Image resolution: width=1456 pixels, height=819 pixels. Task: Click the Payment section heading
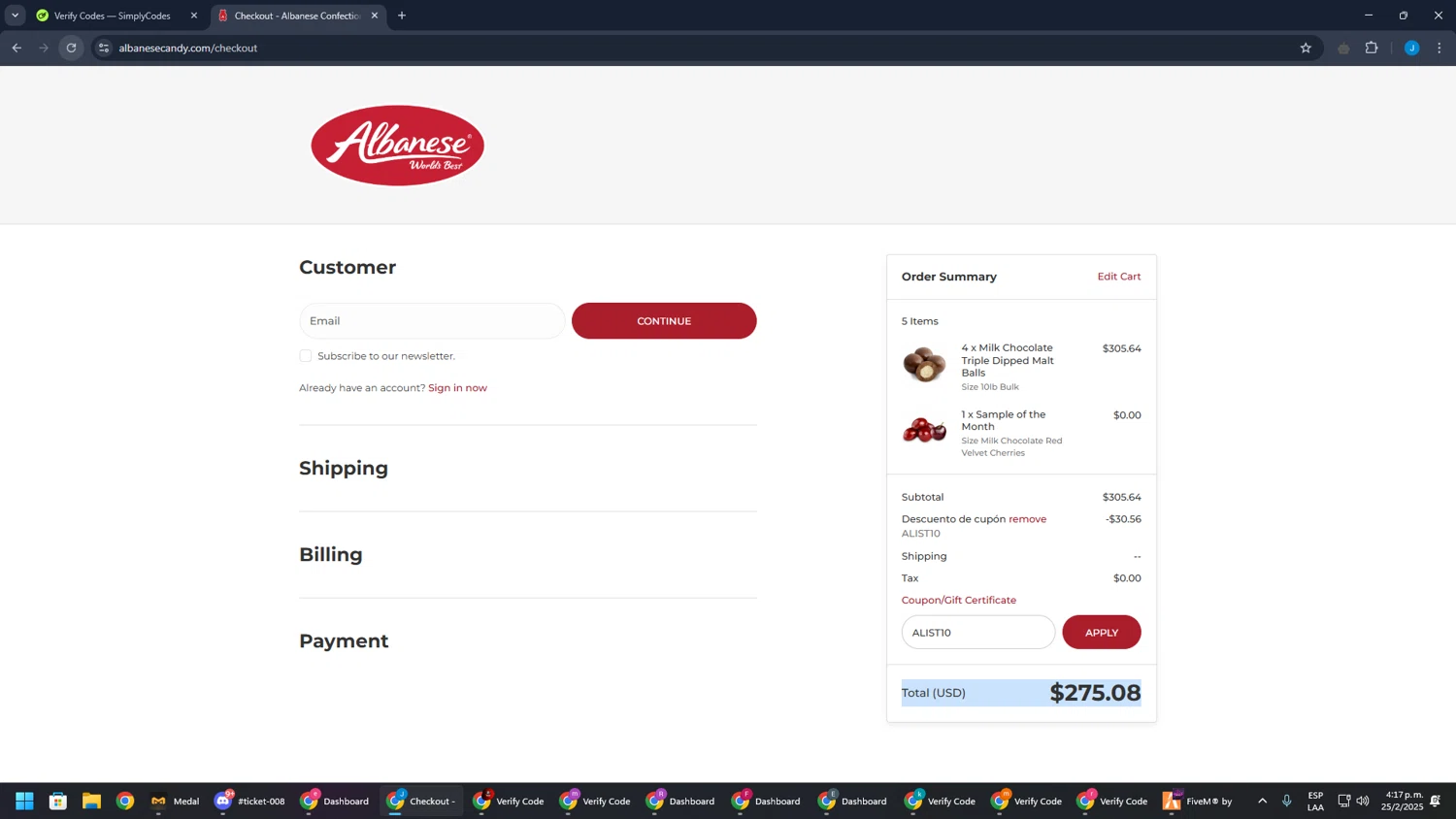(344, 640)
